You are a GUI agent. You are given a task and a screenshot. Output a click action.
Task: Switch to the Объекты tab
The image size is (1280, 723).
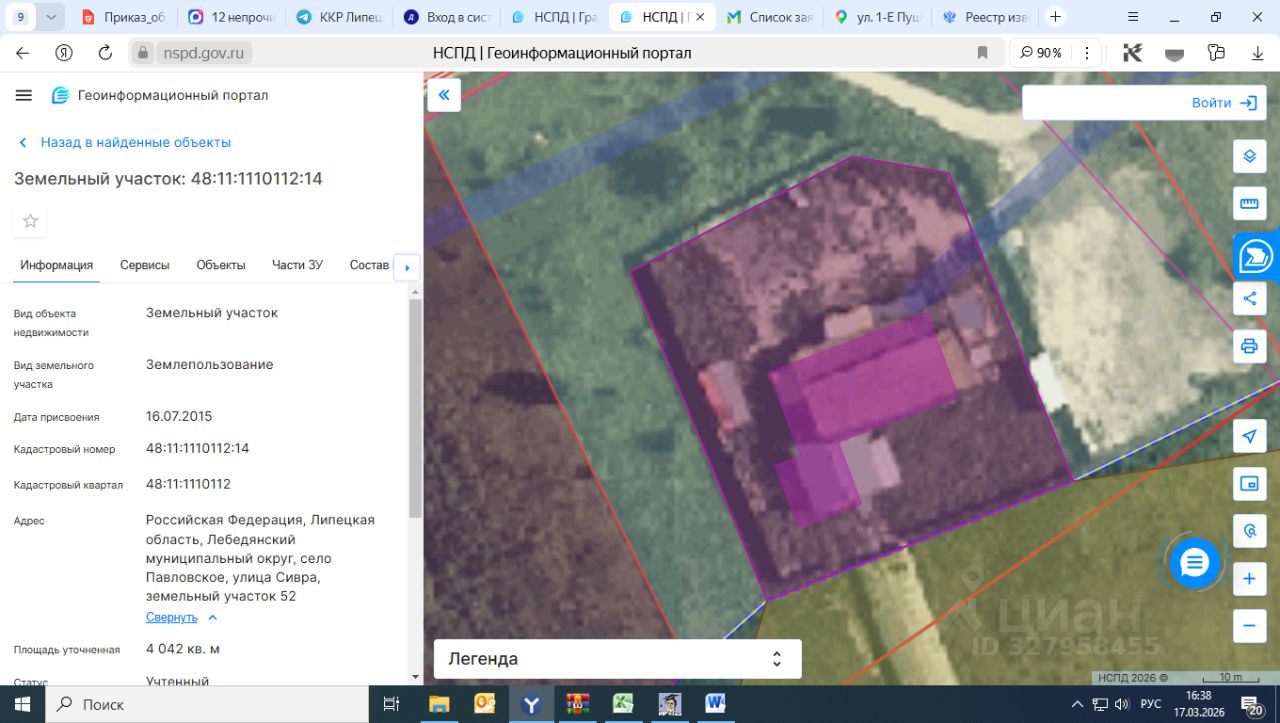pyautogui.click(x=221, y=265)
